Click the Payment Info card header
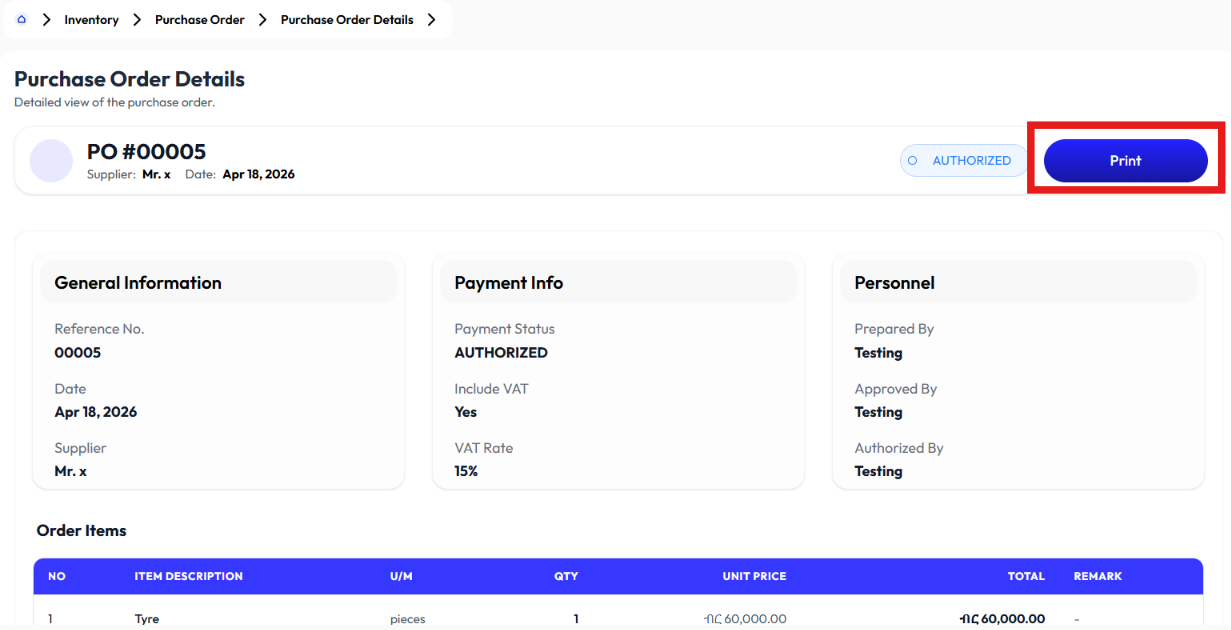The image size is (1231, 630). pyautogui.click(x=619, y=283)
